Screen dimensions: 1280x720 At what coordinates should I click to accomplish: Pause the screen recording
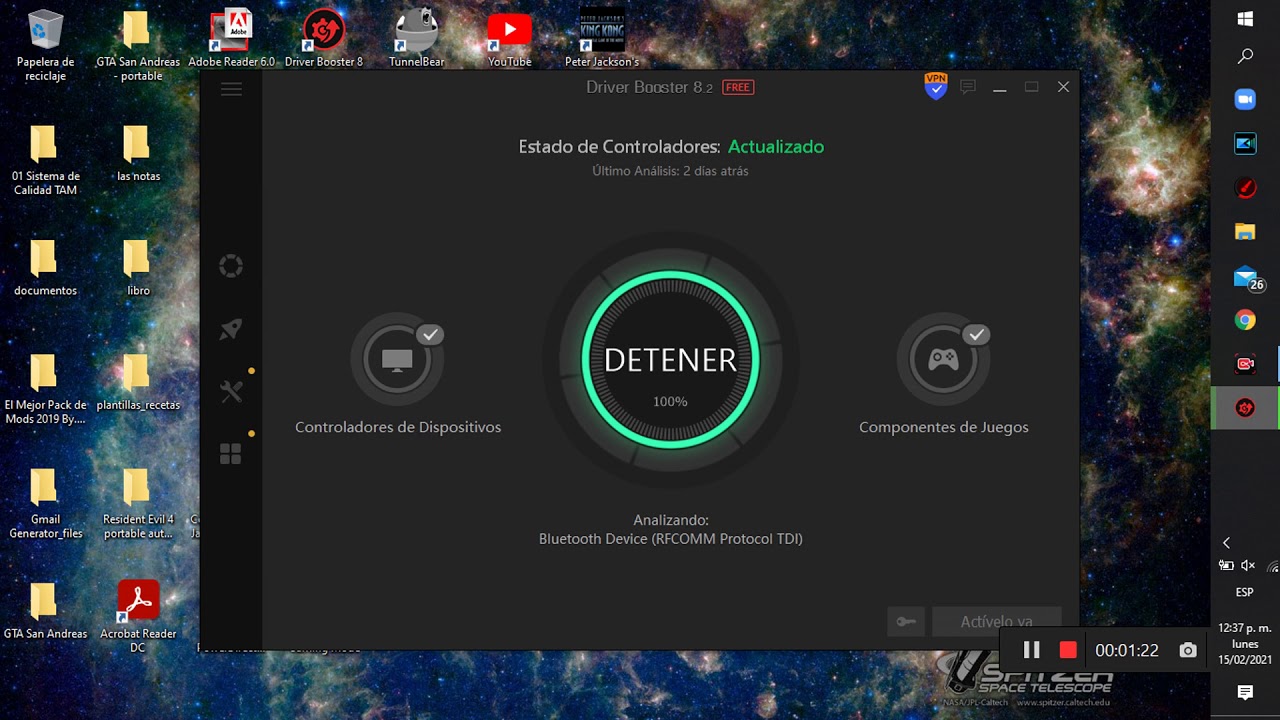(1031, 650)
